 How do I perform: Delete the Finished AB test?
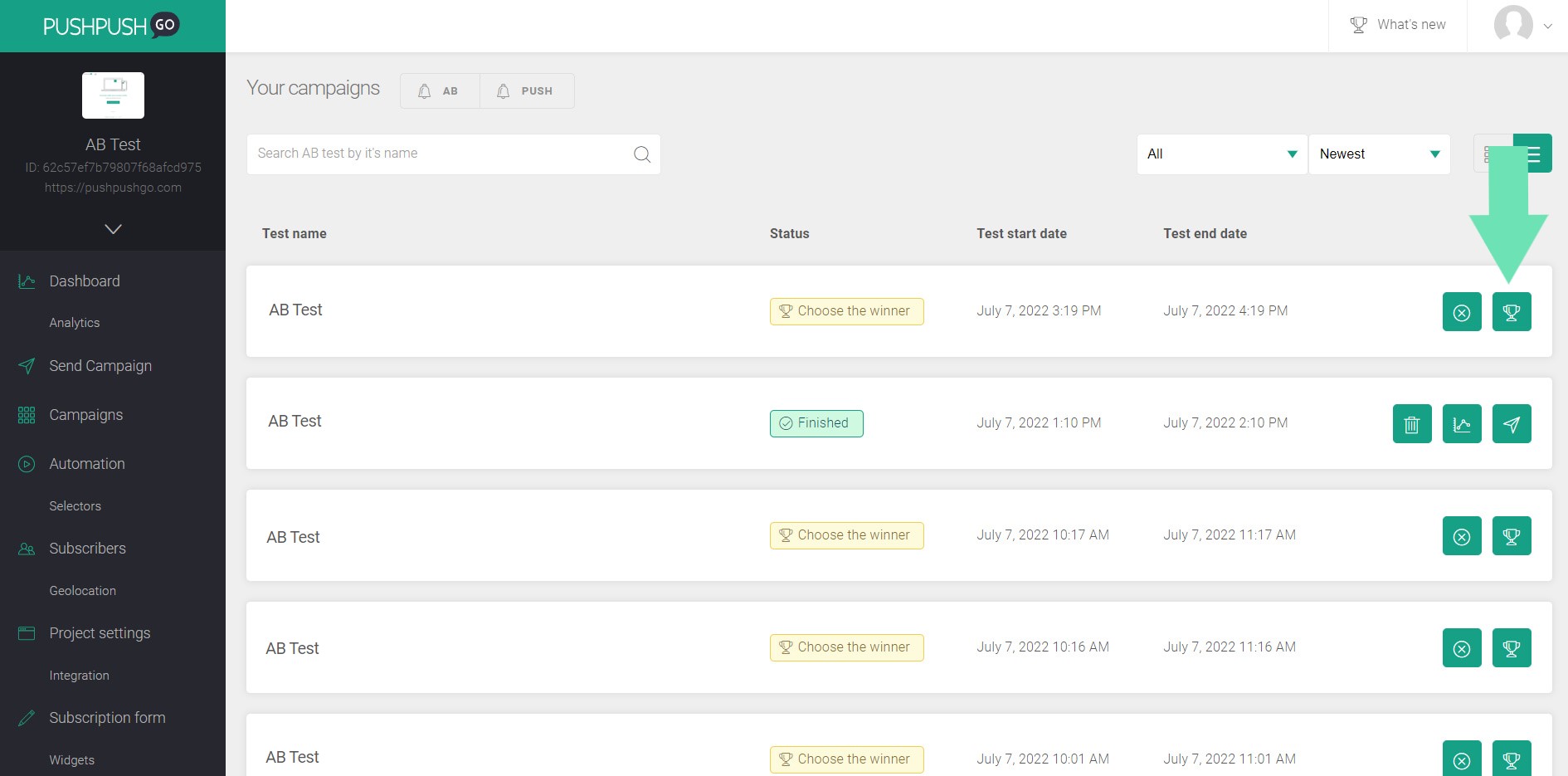click(x=1412, y=424)
